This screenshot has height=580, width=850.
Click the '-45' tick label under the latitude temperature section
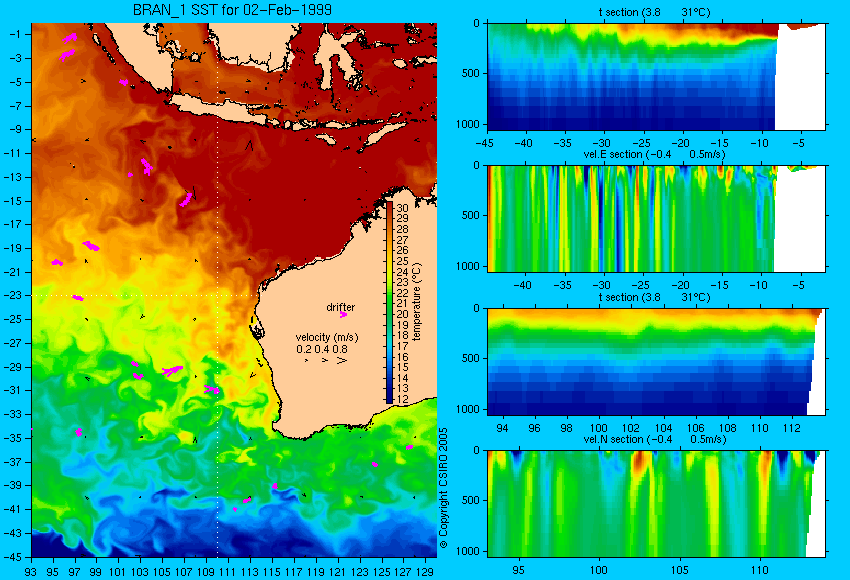coord(487,143)
